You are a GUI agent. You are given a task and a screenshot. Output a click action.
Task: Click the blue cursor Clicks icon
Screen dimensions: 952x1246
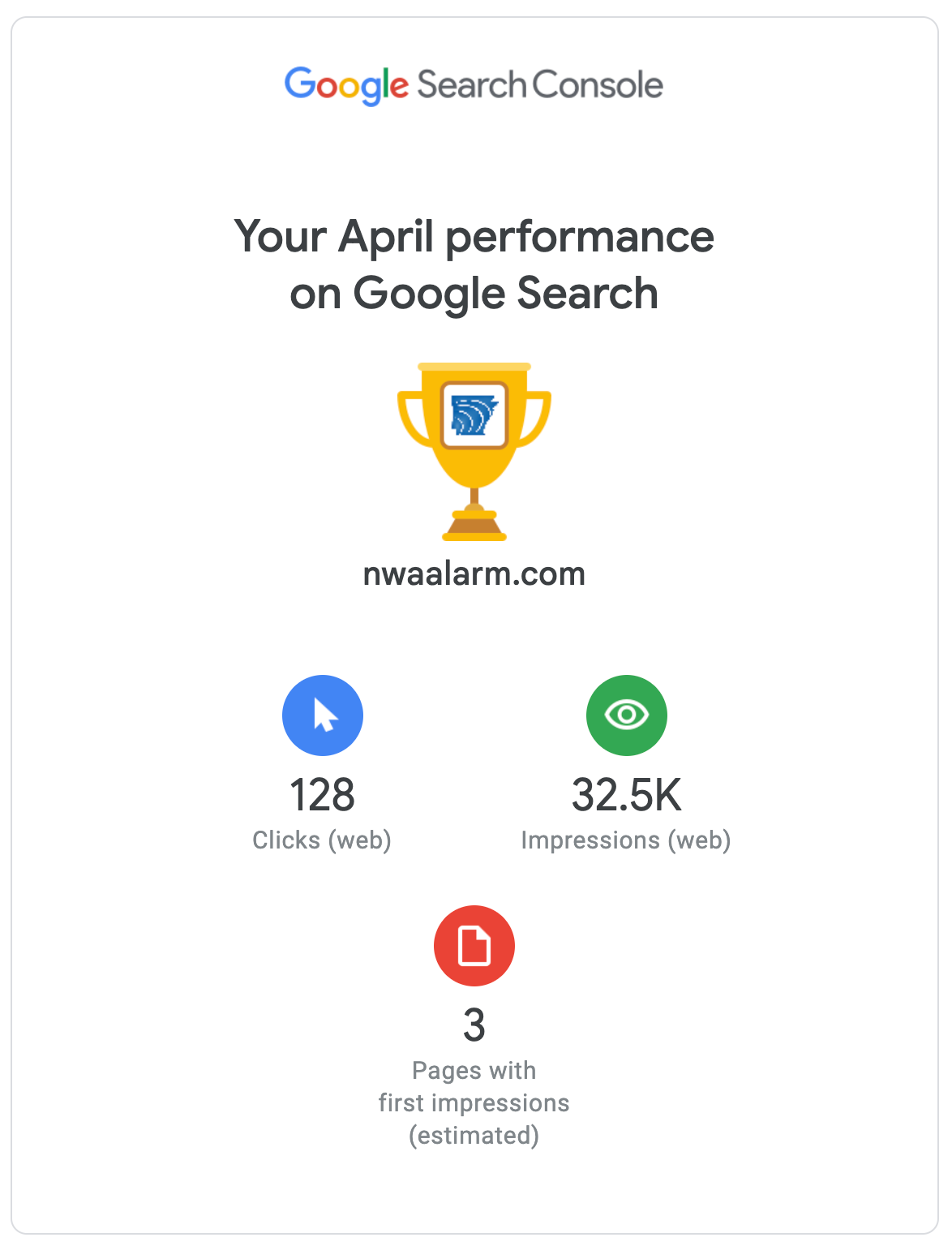[x=323, y=715]
